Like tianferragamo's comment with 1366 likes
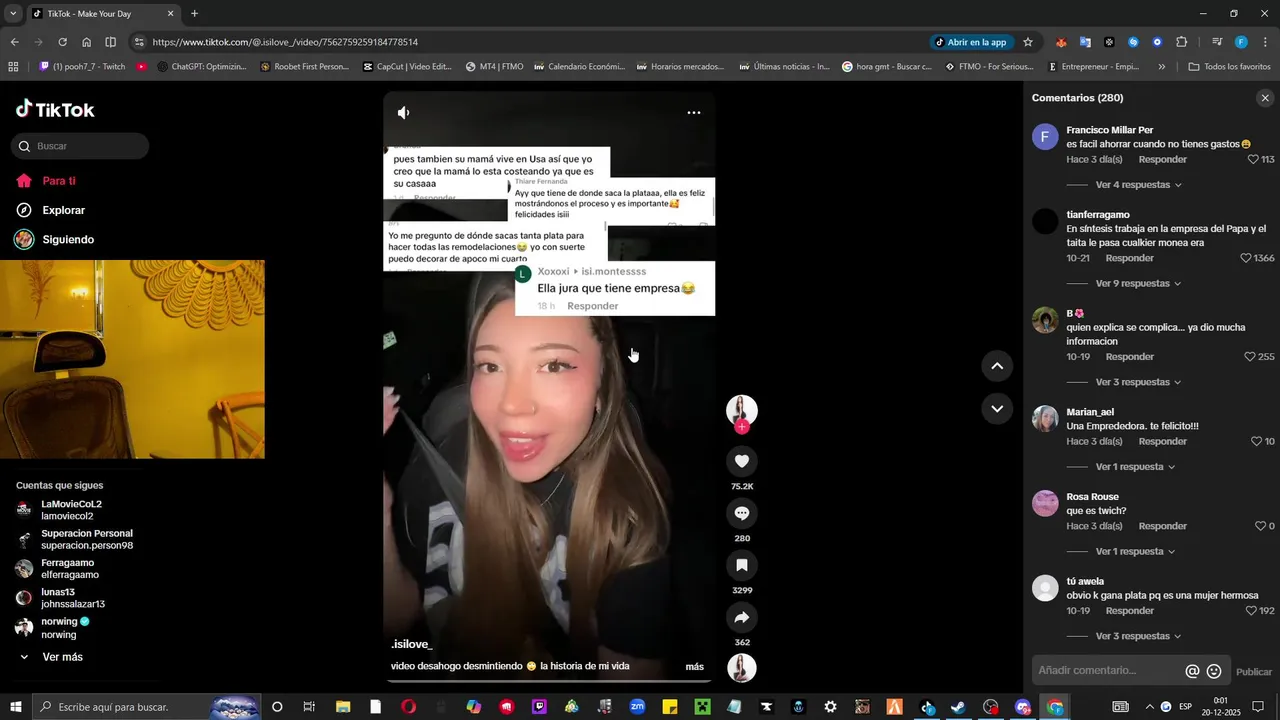 (x=1246, y=258)
